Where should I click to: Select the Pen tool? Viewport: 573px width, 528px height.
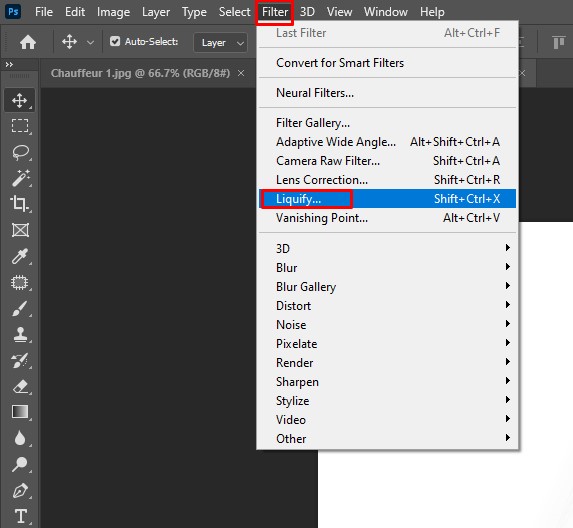tap(20, 491)
